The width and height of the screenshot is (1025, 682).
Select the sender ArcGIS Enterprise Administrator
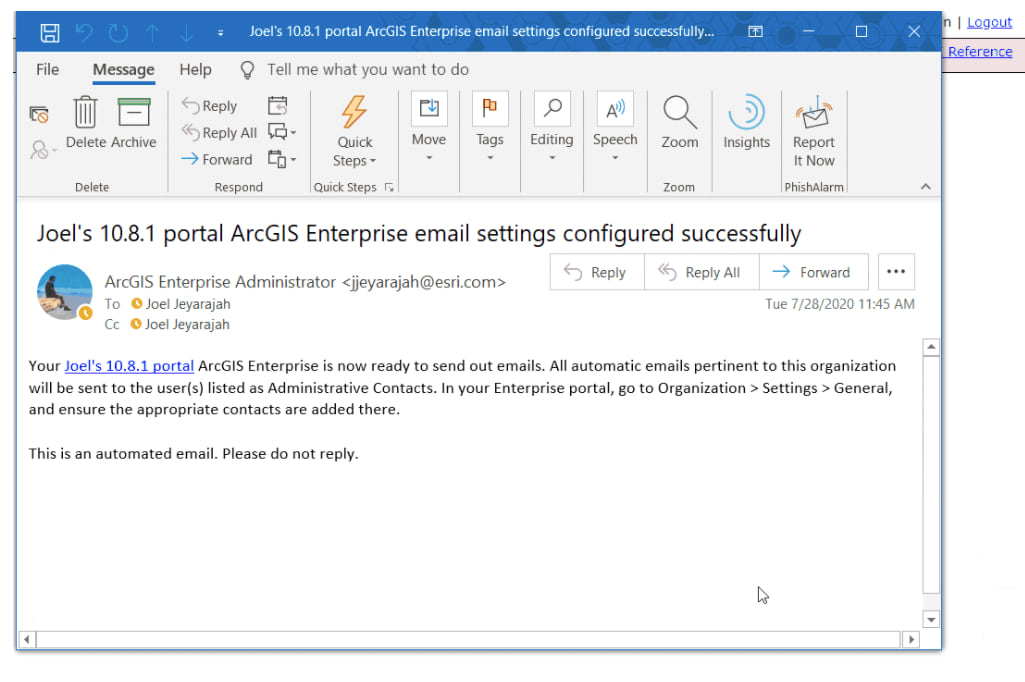pyautogui.click(x=305, y=282)
